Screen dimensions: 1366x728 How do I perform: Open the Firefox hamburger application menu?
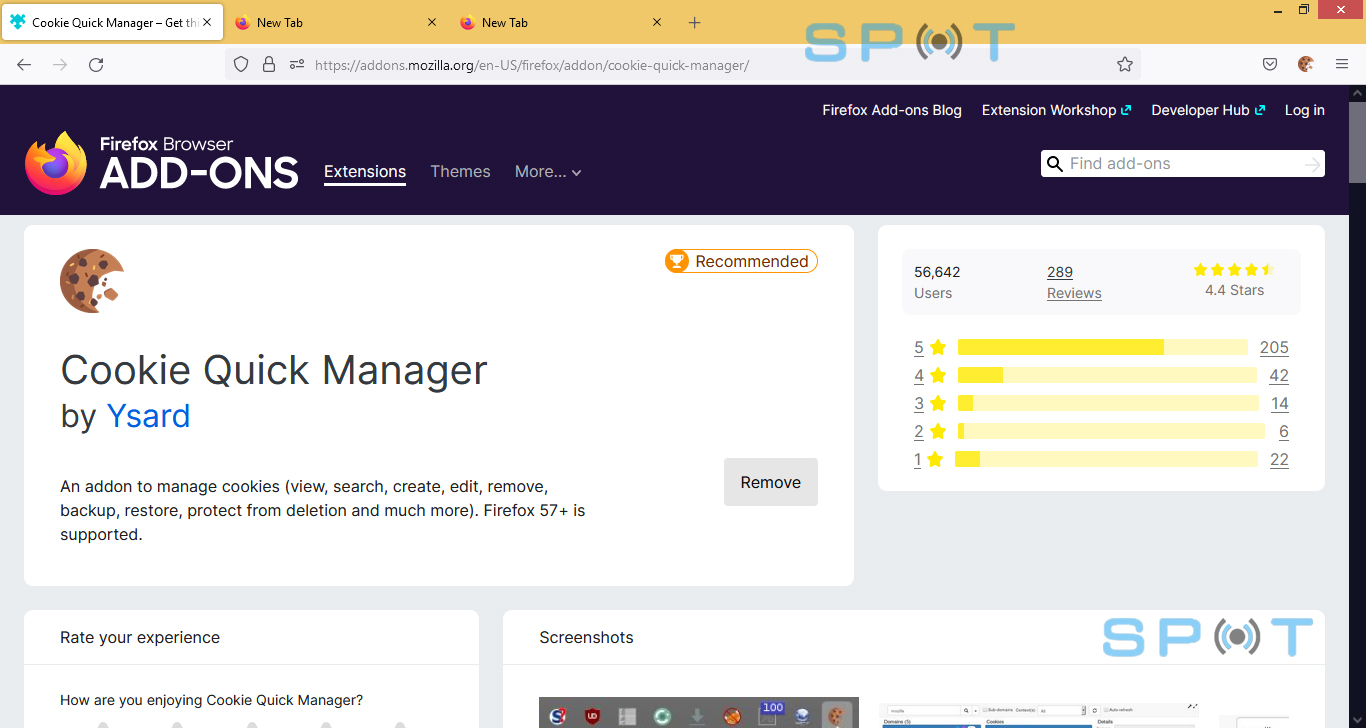[x=1342, y=64]
